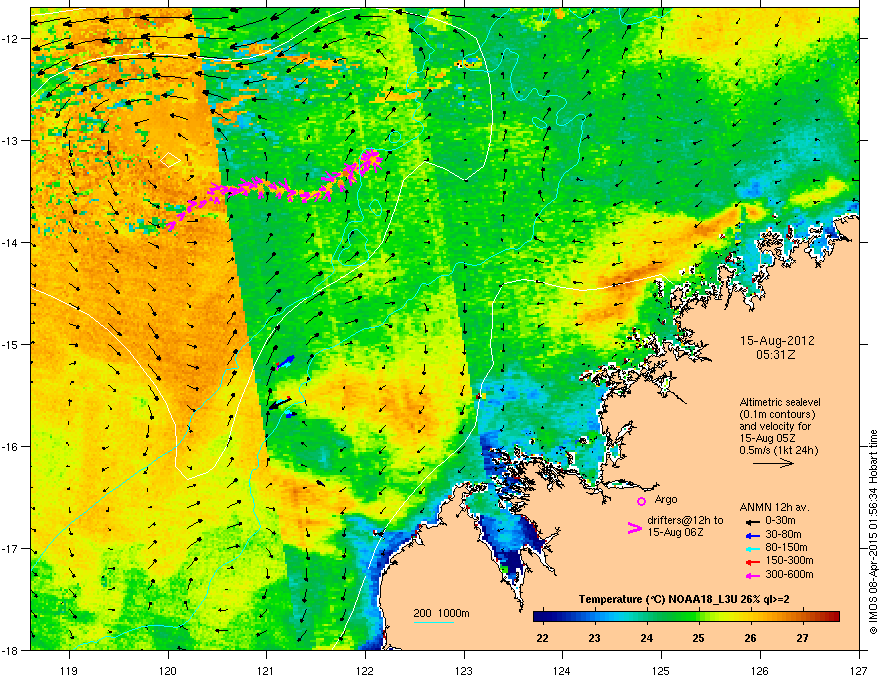Click the eastern end of the magenta drifter track
Image resolution: width=880 pixels, height=680 pixels.
pyautogui.click(x=372, y=159)
